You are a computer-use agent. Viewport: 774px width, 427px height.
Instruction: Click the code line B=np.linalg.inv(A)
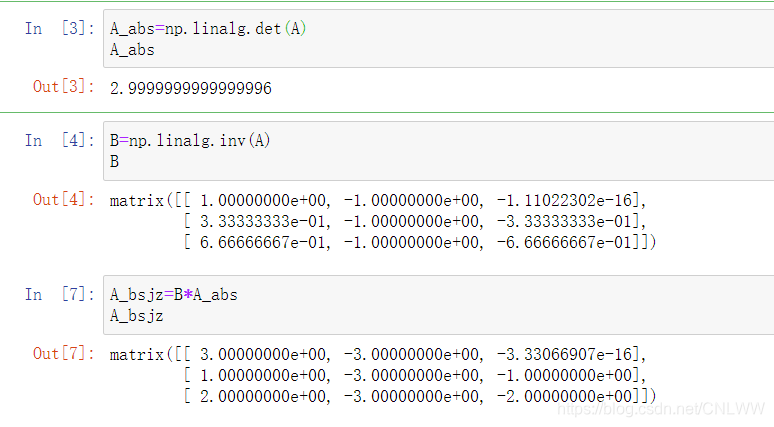pyautogui.click(x=190, y=141)
